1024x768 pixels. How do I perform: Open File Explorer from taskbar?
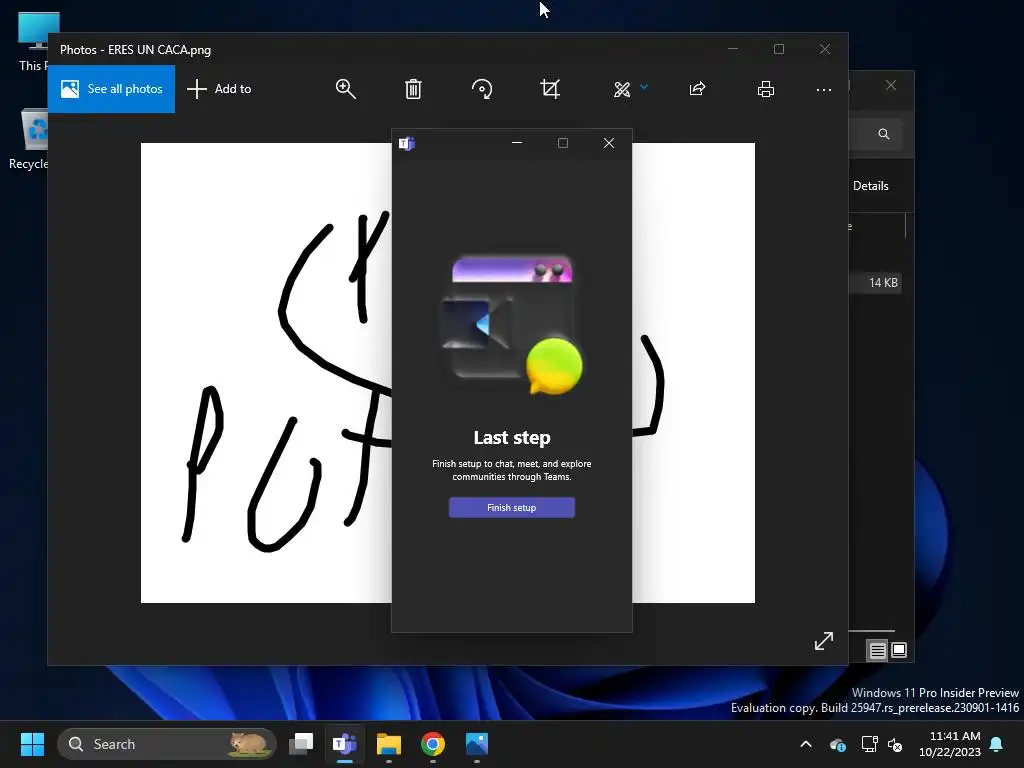pyautogui.click(x=389, y=744)
